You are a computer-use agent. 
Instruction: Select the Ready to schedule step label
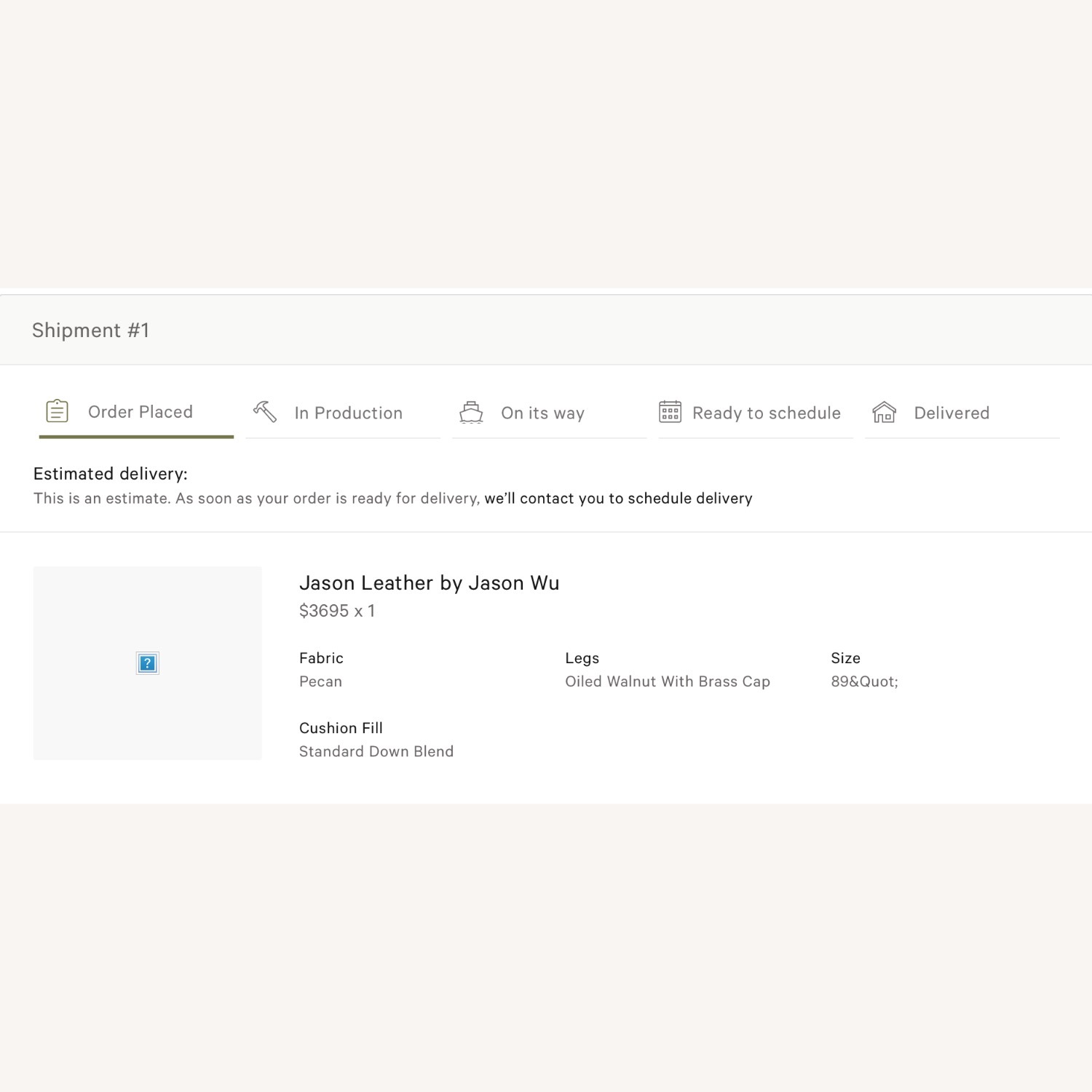(x=766, y=414)
